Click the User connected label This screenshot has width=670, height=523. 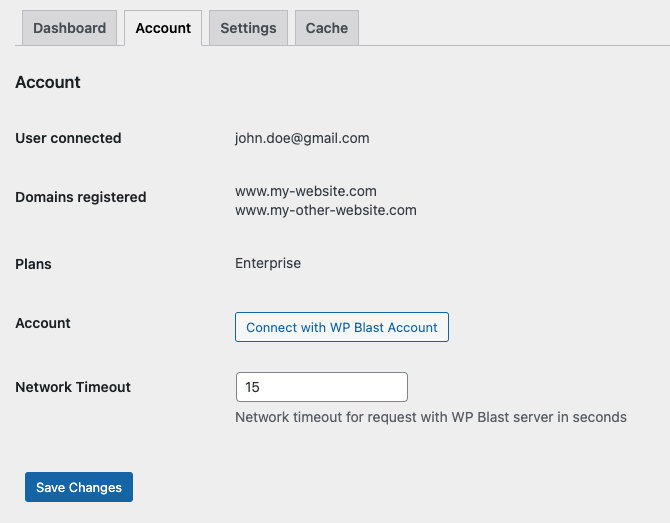68,138
